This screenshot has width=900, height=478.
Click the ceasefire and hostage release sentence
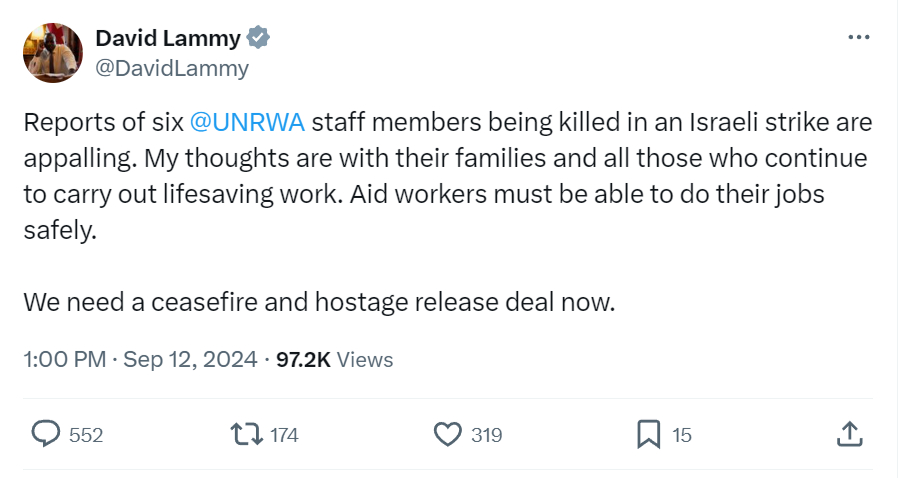[x=318, y=301]
